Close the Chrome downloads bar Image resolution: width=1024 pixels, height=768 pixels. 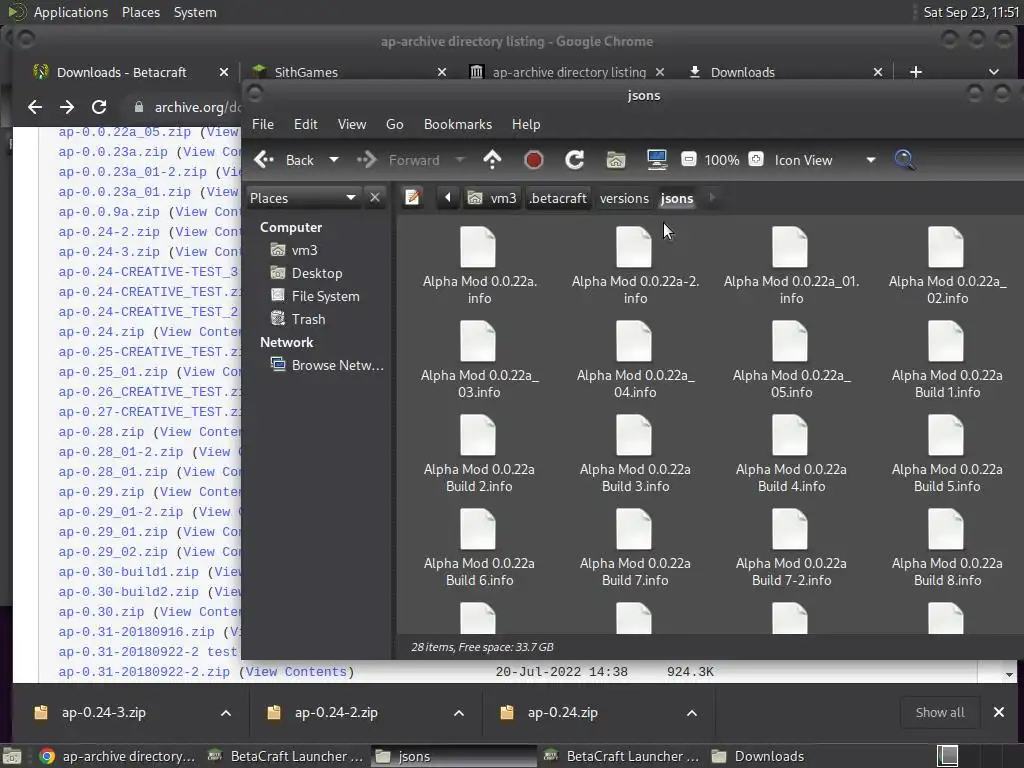point(999,712)
